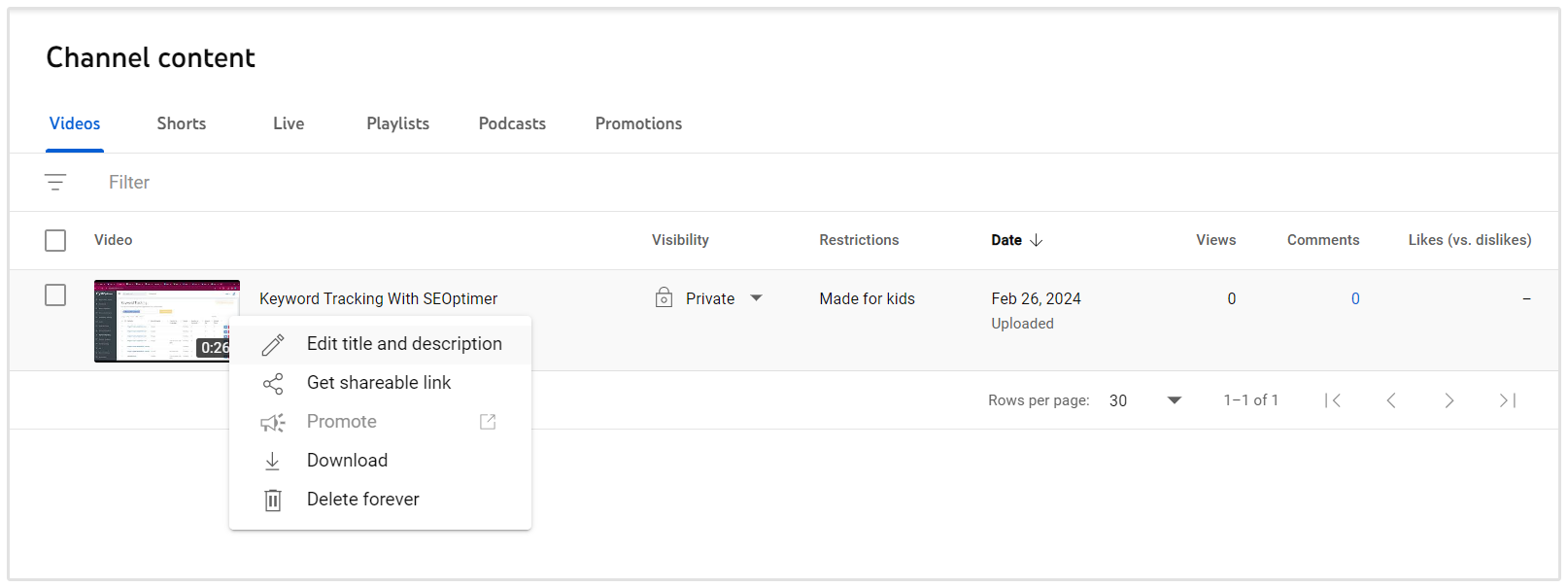Check the Keyword Tracking video row checkbox

[x=55, y=295]
